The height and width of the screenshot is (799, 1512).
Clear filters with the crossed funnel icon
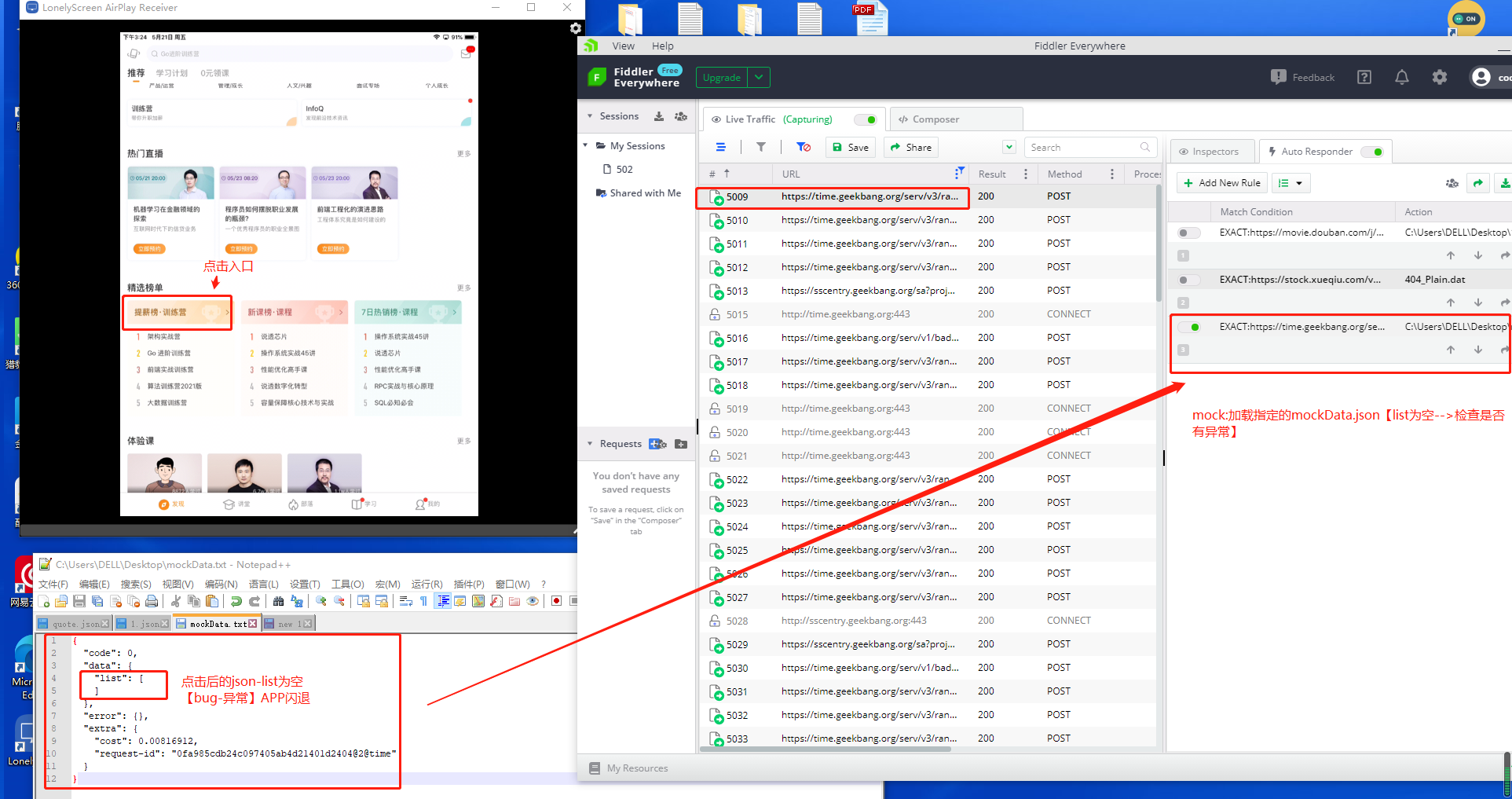coord(804,147)
